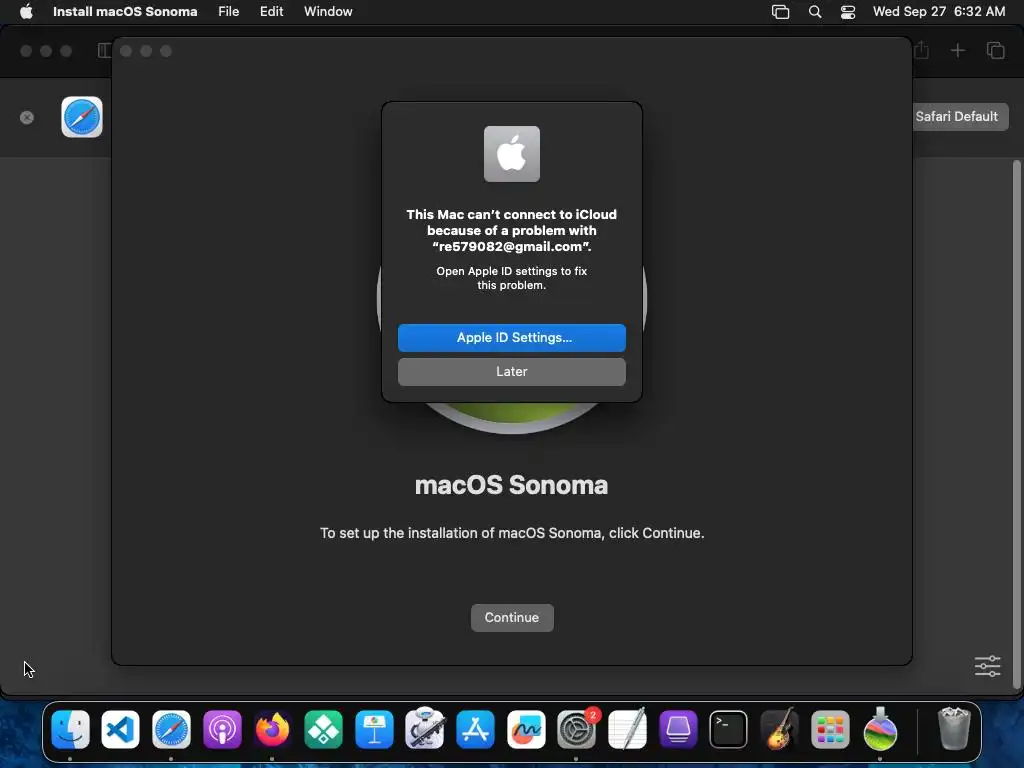Open the green diamond-pattern app in Dock
The width and height of the screenshot is (1024, 768).
coord(323,729)
